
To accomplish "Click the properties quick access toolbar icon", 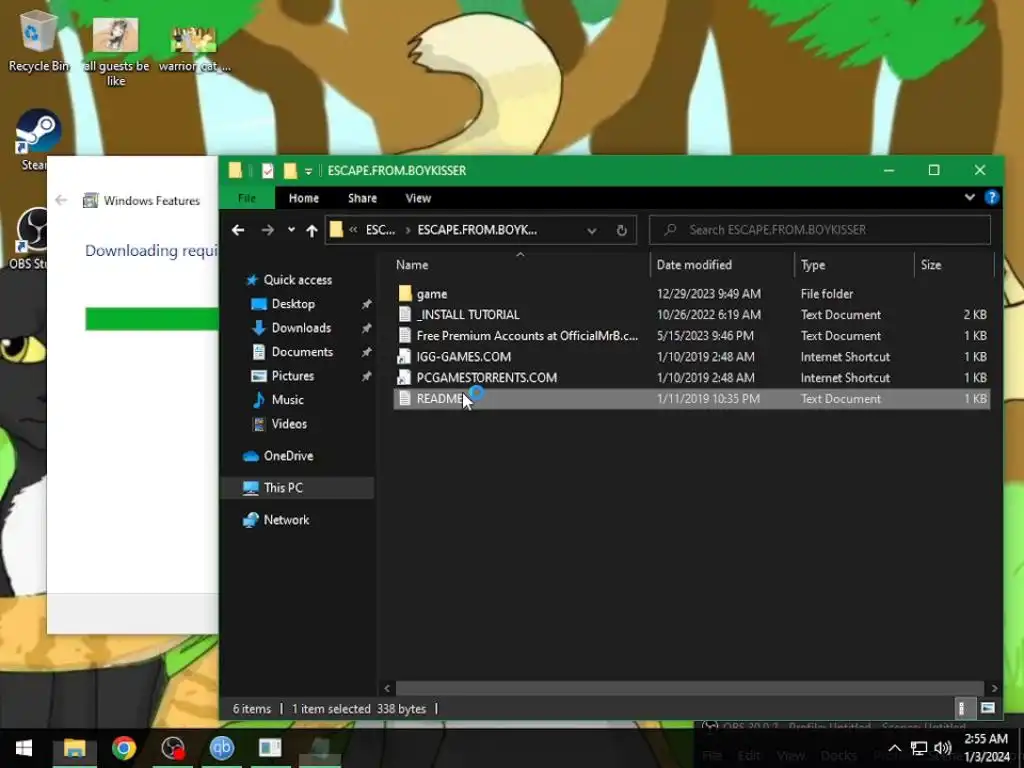I will coord(268,171).
